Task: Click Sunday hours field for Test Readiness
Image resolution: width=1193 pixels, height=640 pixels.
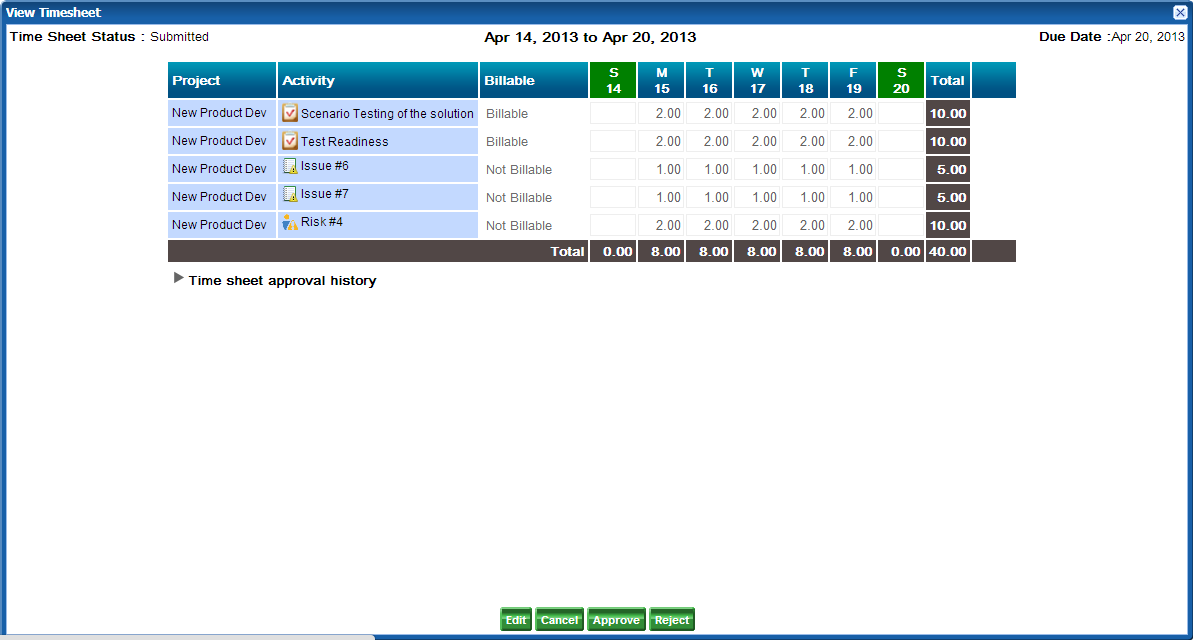Action: tap(613, 141)
